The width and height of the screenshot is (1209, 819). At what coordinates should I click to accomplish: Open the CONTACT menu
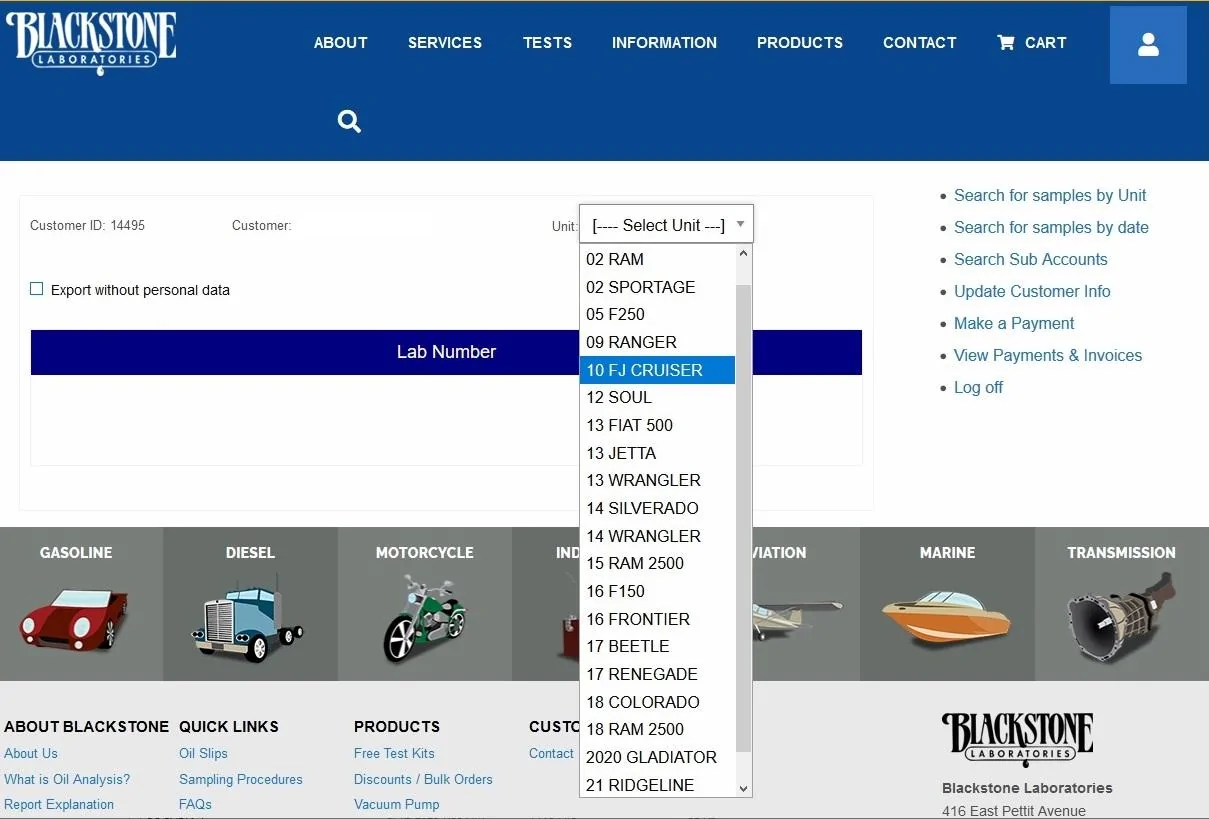pos(920,43)
